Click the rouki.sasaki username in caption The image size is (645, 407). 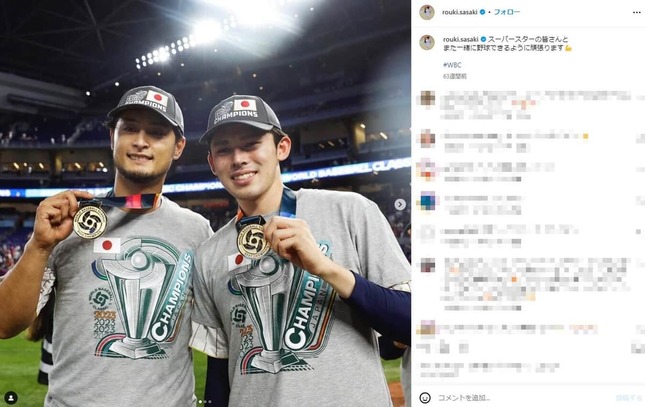(461, 40)
